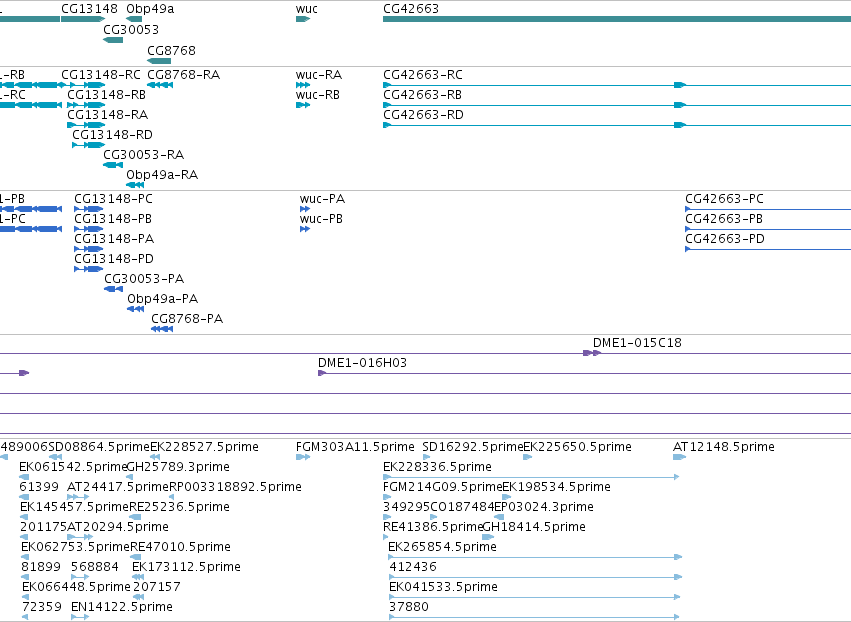Select the GH18414.5prime EST label
Screen dimensions: 851x622
[534, 528]
